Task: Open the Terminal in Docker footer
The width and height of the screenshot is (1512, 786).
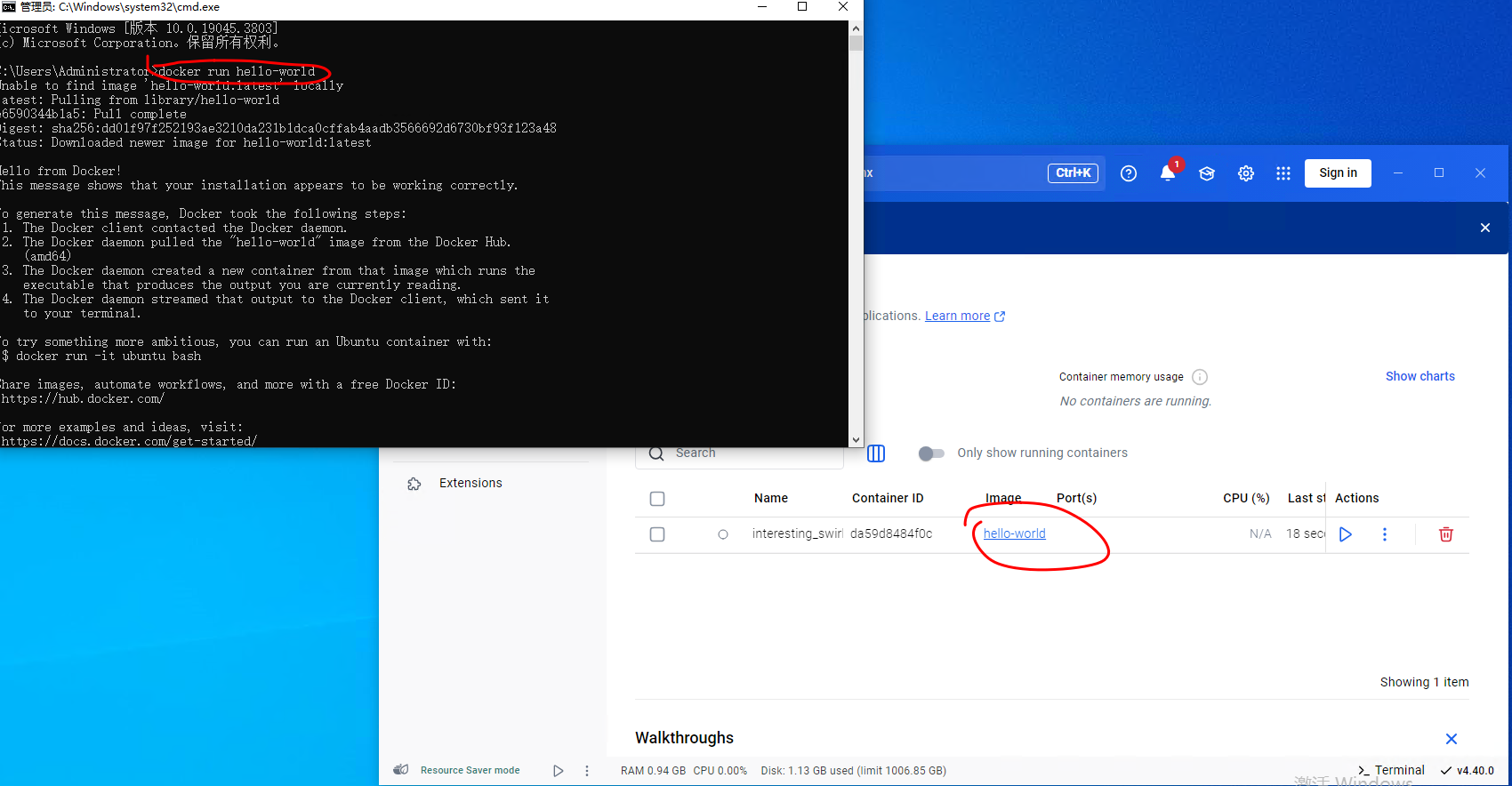Action: [x=1392, y=770]
